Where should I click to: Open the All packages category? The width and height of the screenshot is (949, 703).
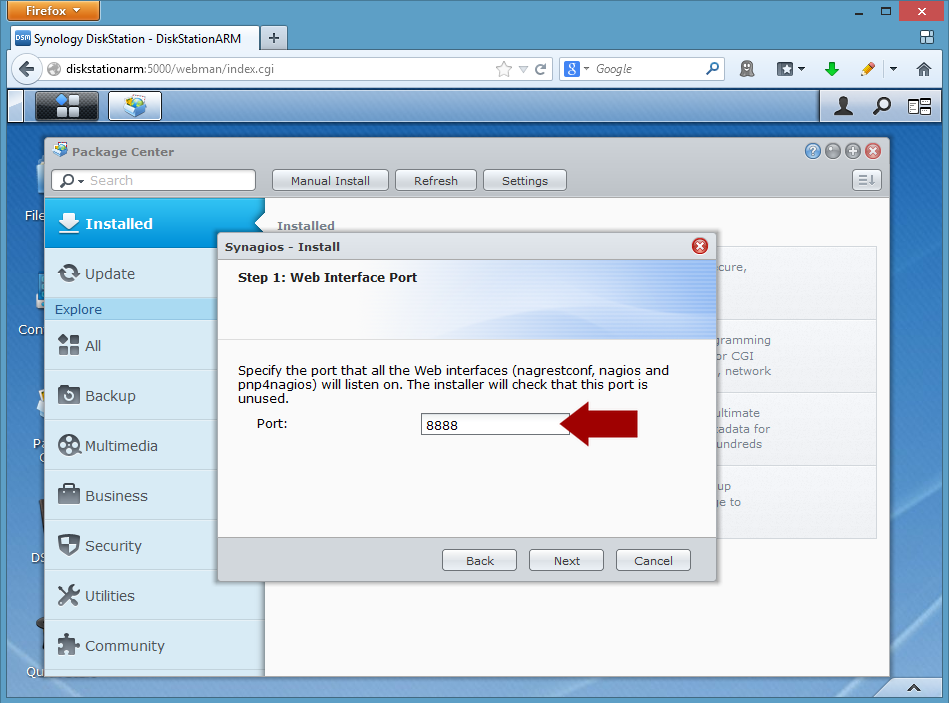131,345
